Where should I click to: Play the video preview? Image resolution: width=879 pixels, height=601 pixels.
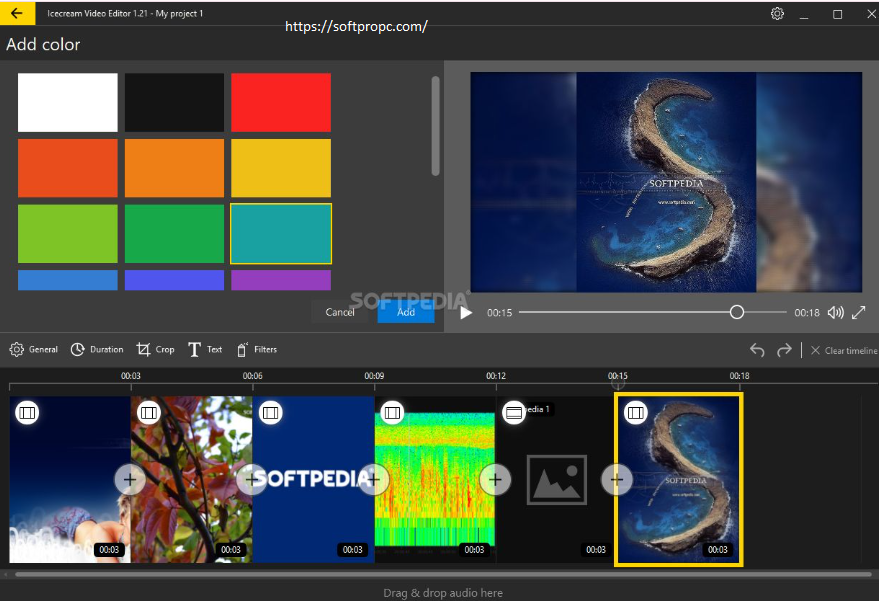[465, 313]
